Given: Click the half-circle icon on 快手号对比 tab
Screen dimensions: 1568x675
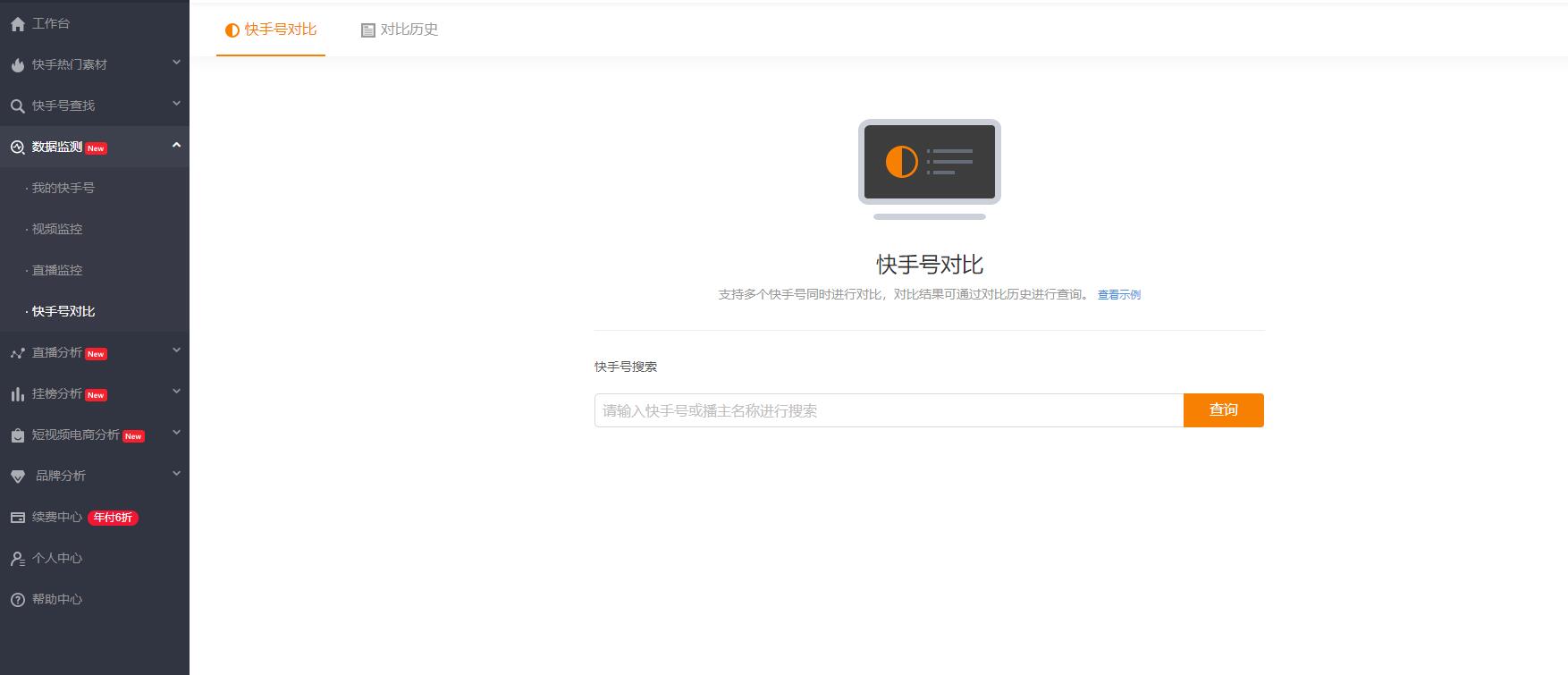Looking at the screenshot, I should click(x=232, y=30).
